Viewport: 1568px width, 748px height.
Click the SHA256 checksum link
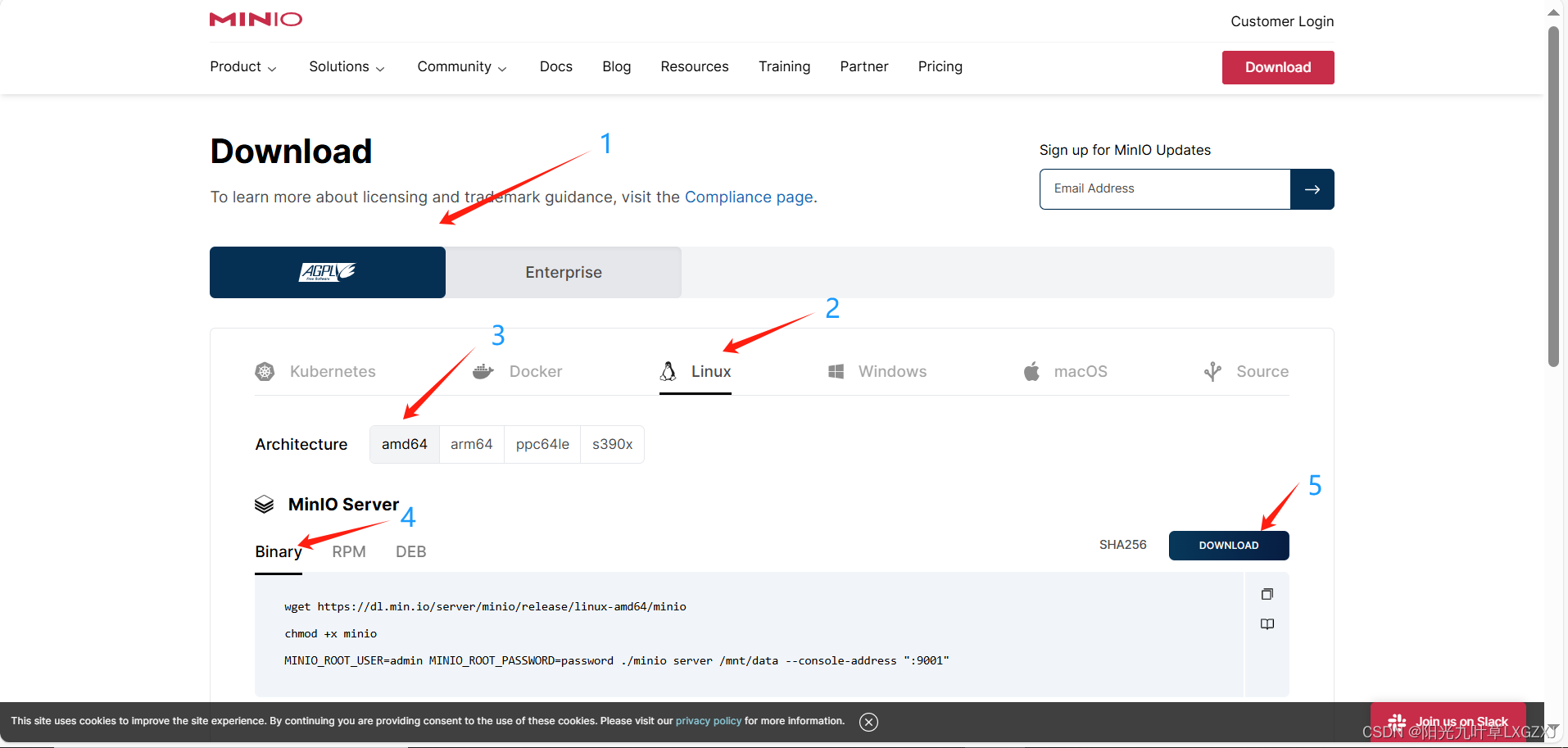1123,545
